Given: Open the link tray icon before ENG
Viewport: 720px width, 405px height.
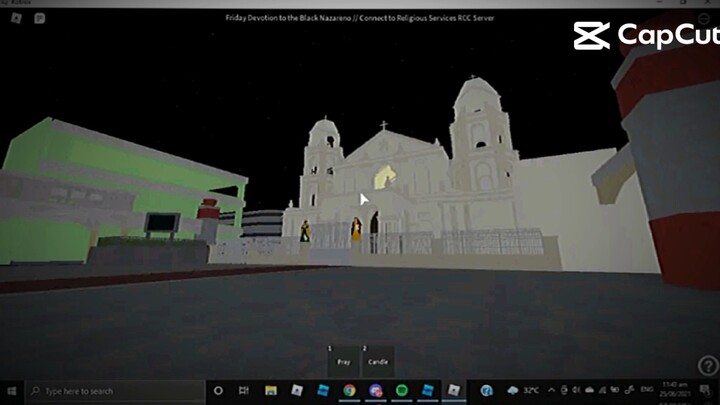Looking at the screenshot, I should (x=629, y=390).
